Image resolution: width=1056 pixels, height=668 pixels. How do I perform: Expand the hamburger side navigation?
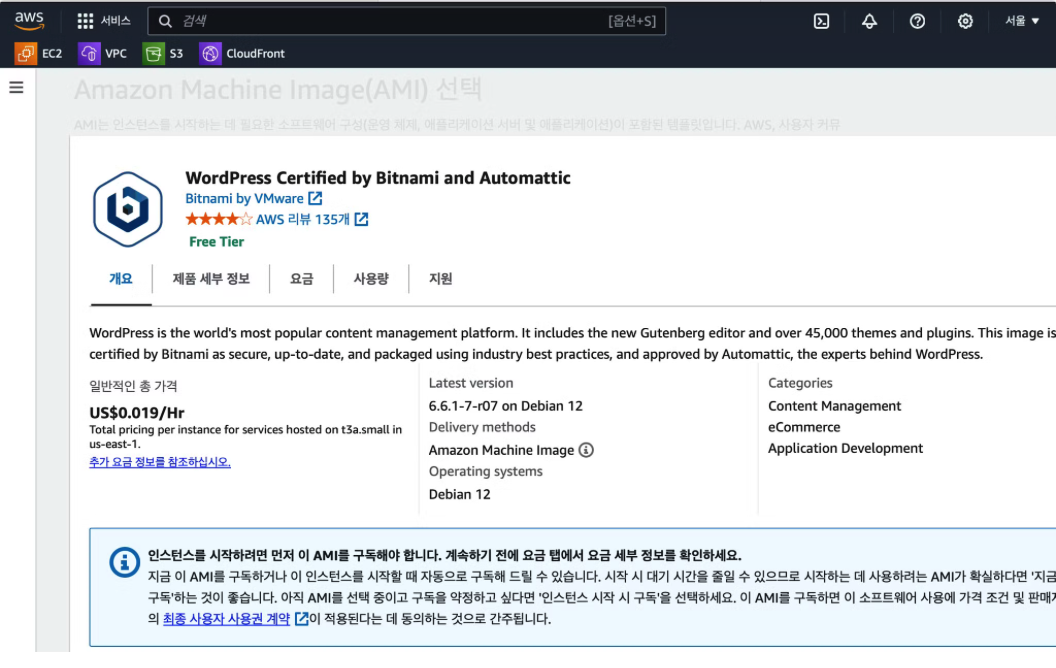[16, 88]
